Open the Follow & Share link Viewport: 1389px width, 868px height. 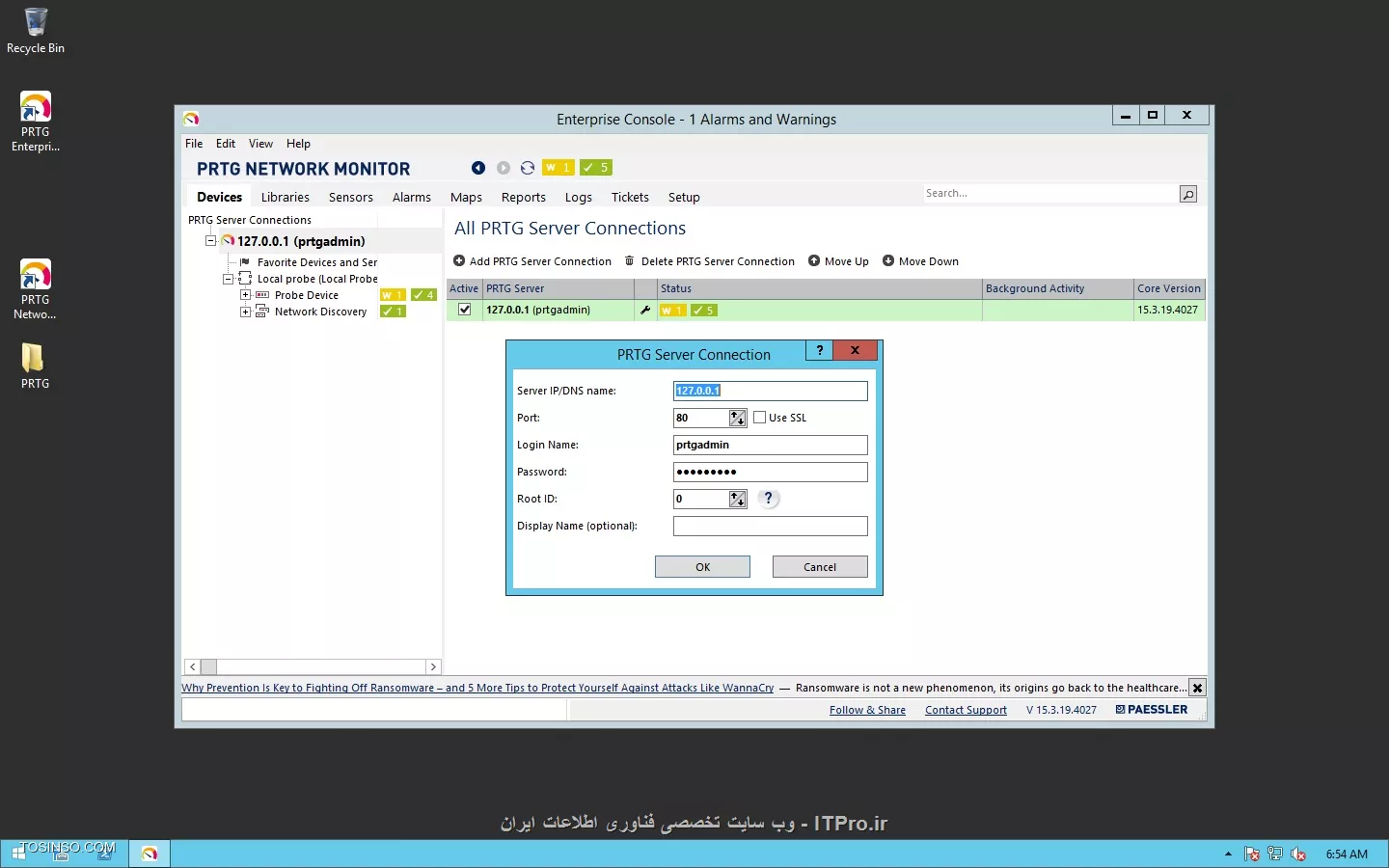click(x=867, y=710)
